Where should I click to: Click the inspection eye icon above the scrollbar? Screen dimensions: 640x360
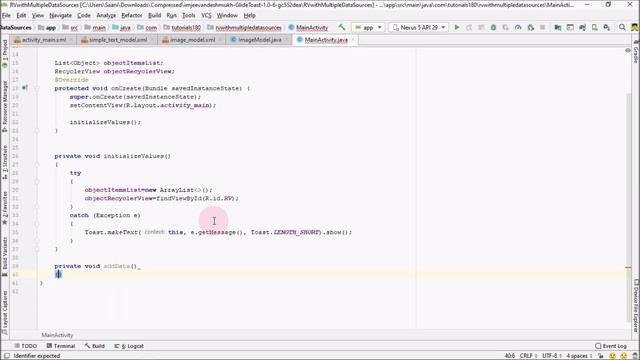(x=628, y=51)
